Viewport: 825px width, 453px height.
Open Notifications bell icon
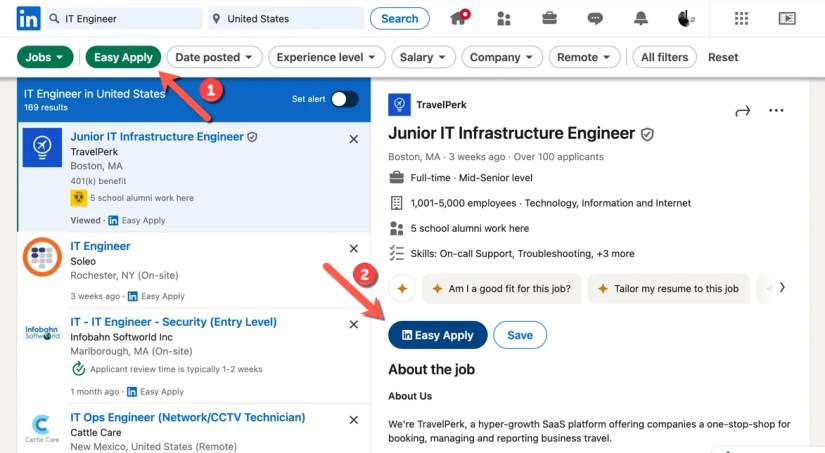click(640, 18)
